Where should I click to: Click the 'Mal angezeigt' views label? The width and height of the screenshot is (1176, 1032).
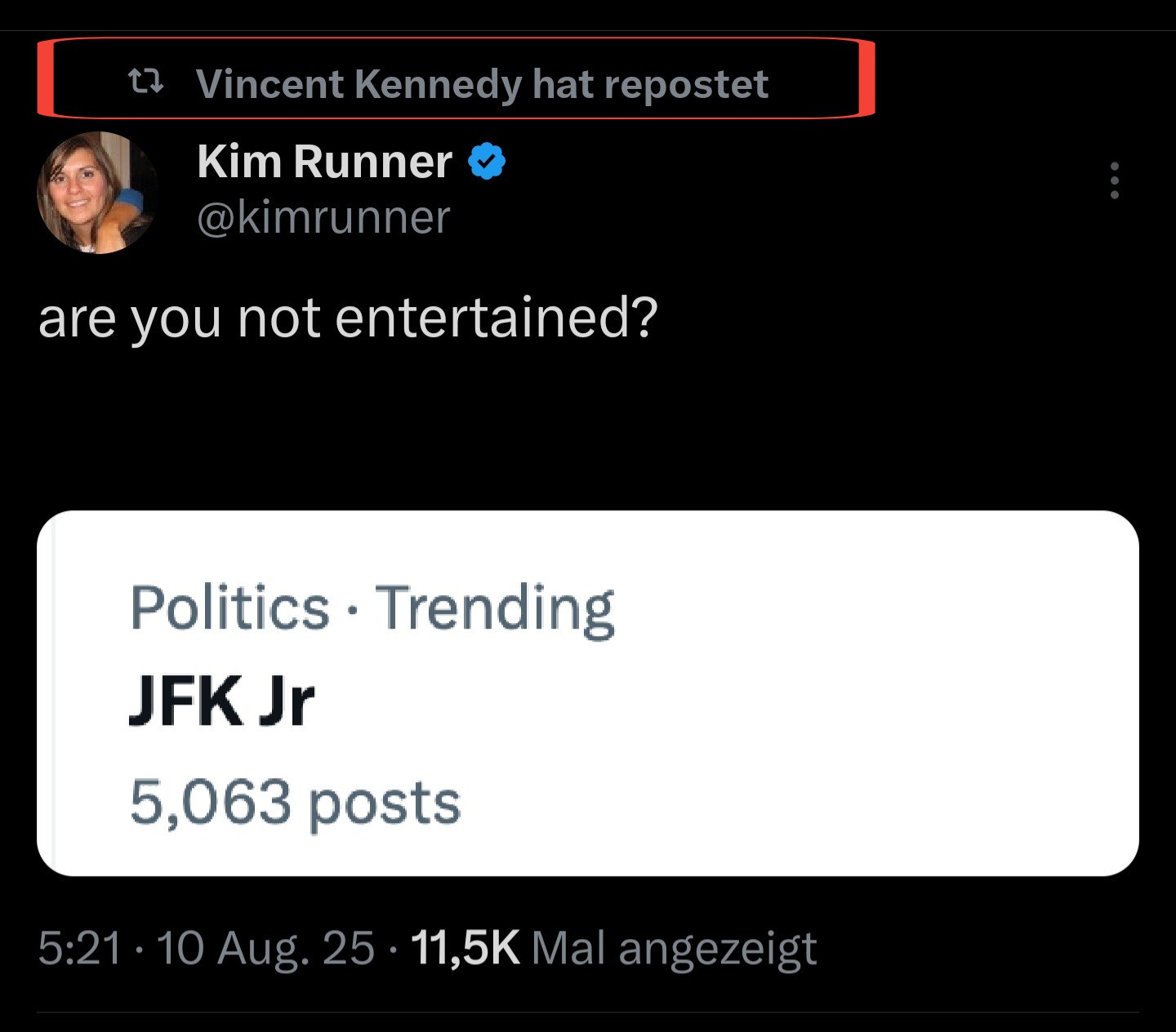click(x=674, y=948)
